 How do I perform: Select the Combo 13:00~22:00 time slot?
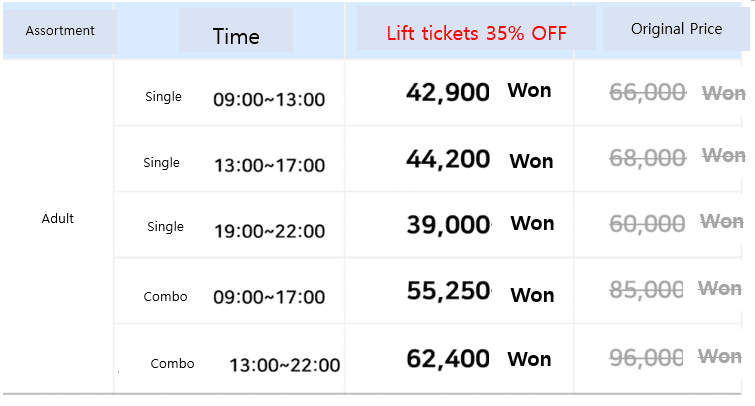pyautogui.click(x=246, y=364)
